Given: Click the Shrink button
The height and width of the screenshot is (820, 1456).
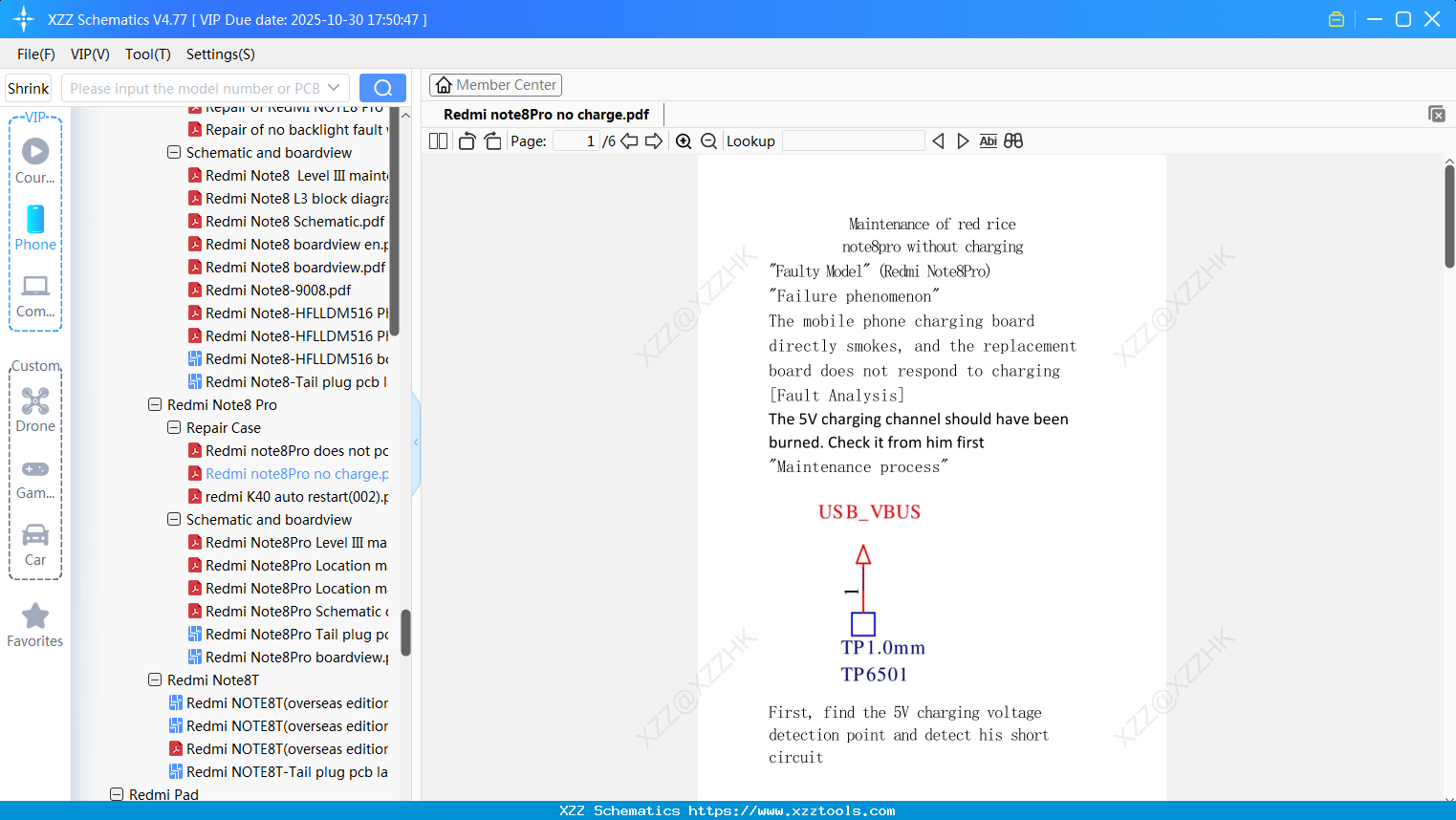Looking at the screenshot, I should tap(29, 88).
